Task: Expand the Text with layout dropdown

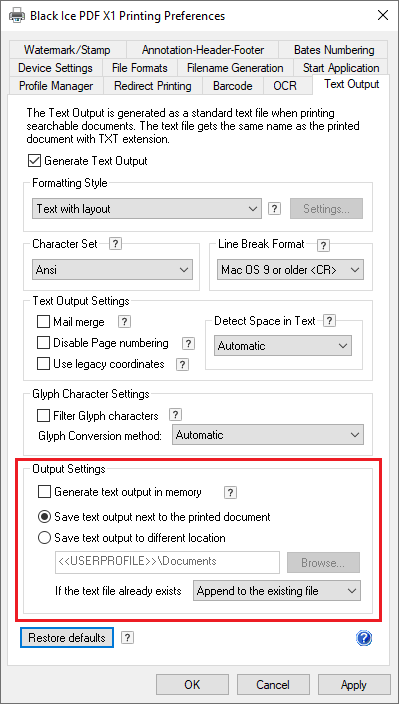Action: tap(146, 209)
